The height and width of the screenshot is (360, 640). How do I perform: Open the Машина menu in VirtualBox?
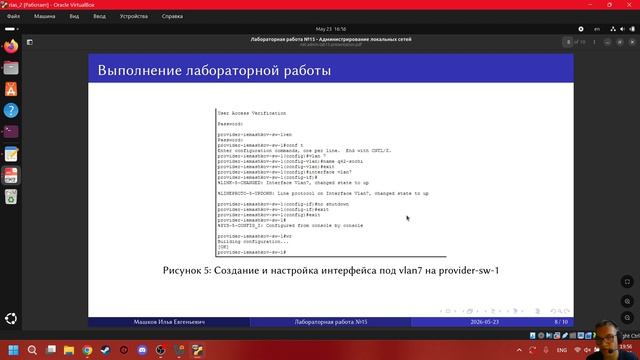click(x=44, y=16)
